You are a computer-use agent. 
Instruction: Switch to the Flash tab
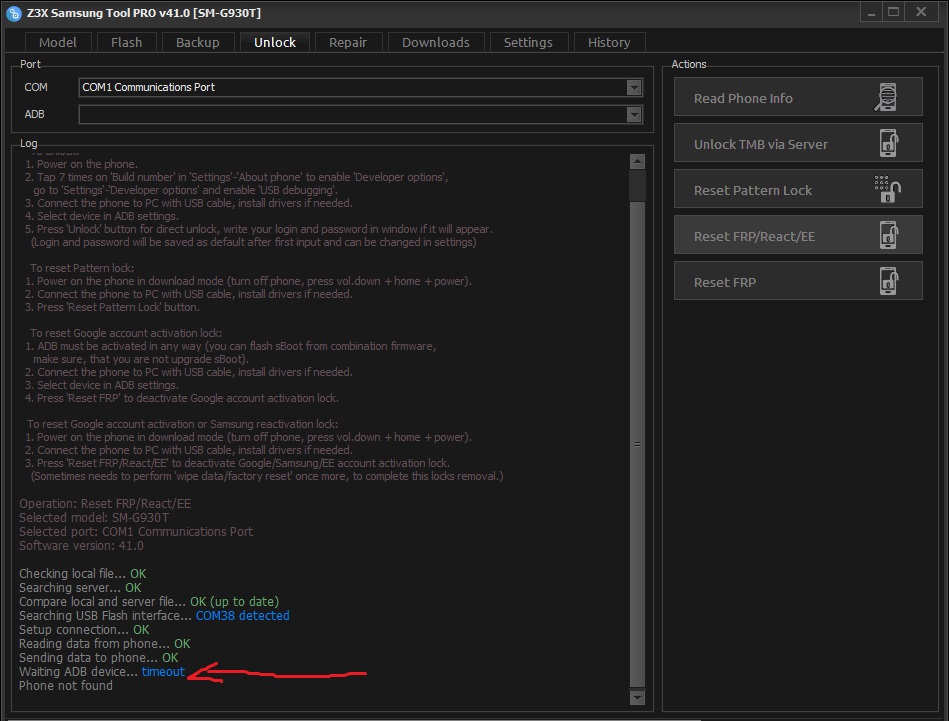126,42
